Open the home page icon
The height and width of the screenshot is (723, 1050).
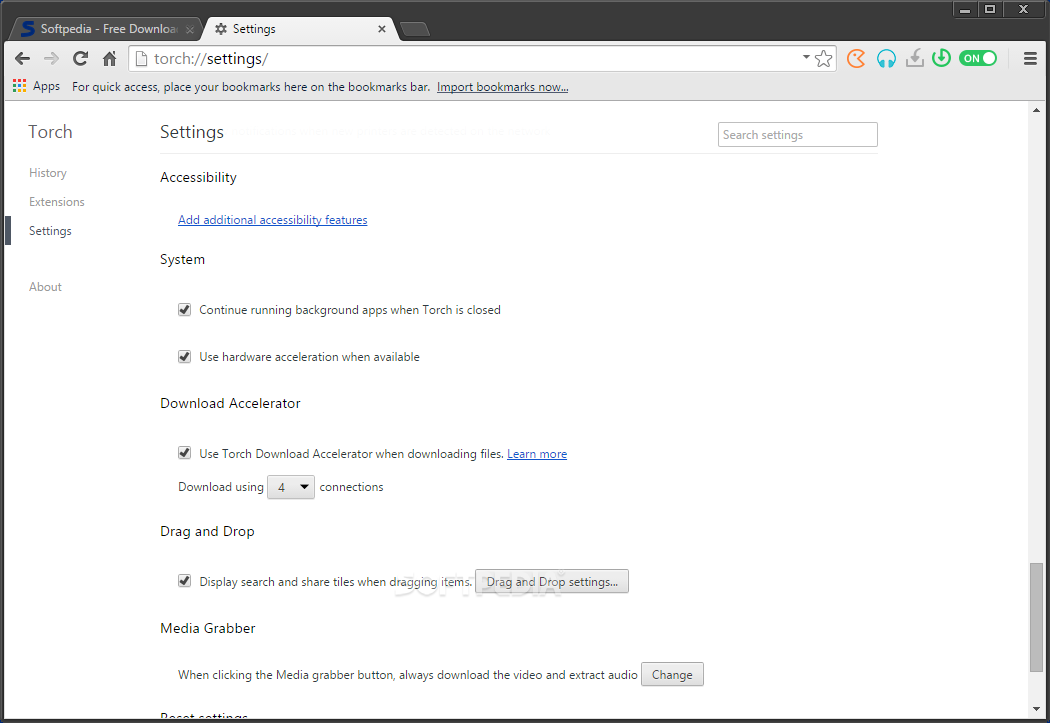tap(109, 59)
